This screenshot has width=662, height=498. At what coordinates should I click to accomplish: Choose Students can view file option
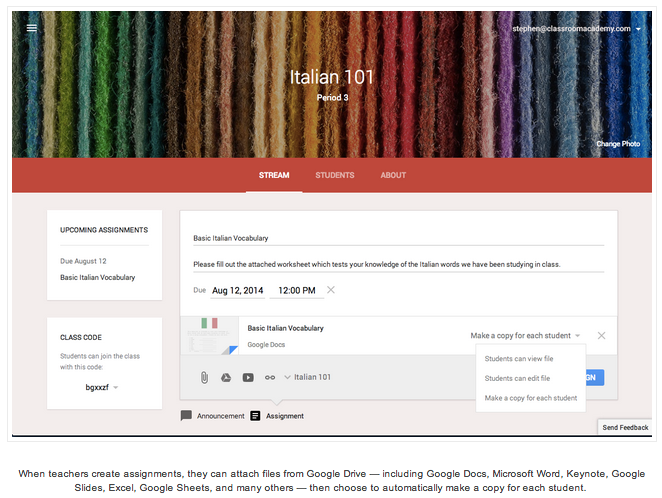coord(518,358)
